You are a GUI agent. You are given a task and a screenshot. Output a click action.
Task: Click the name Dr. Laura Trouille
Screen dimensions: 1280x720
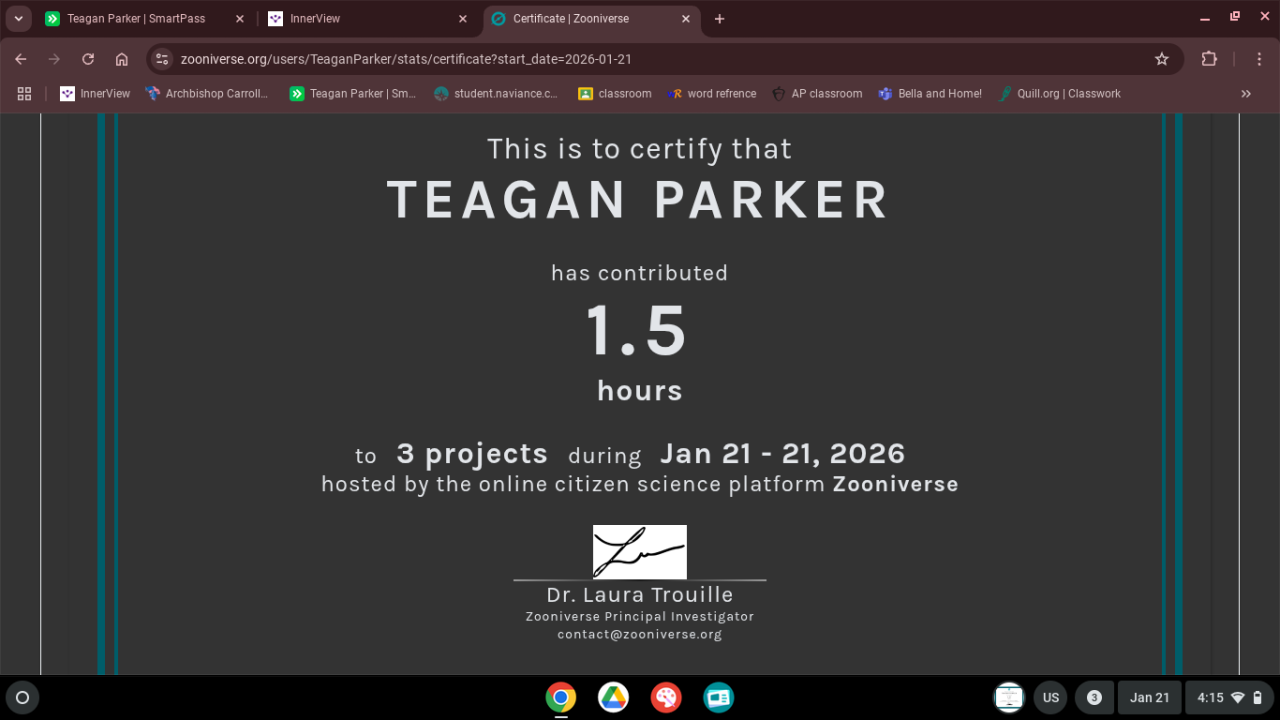640,595
